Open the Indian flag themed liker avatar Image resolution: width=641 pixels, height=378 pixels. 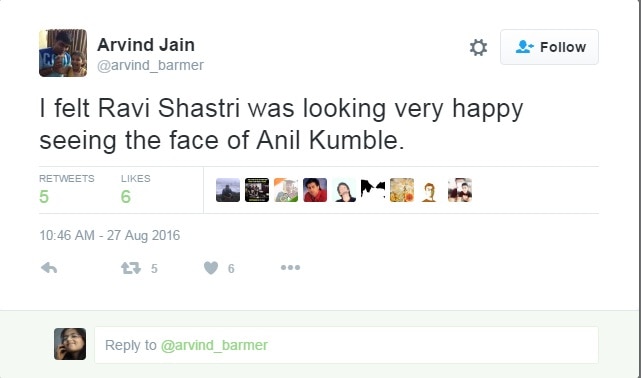click(x=286, y=190)
